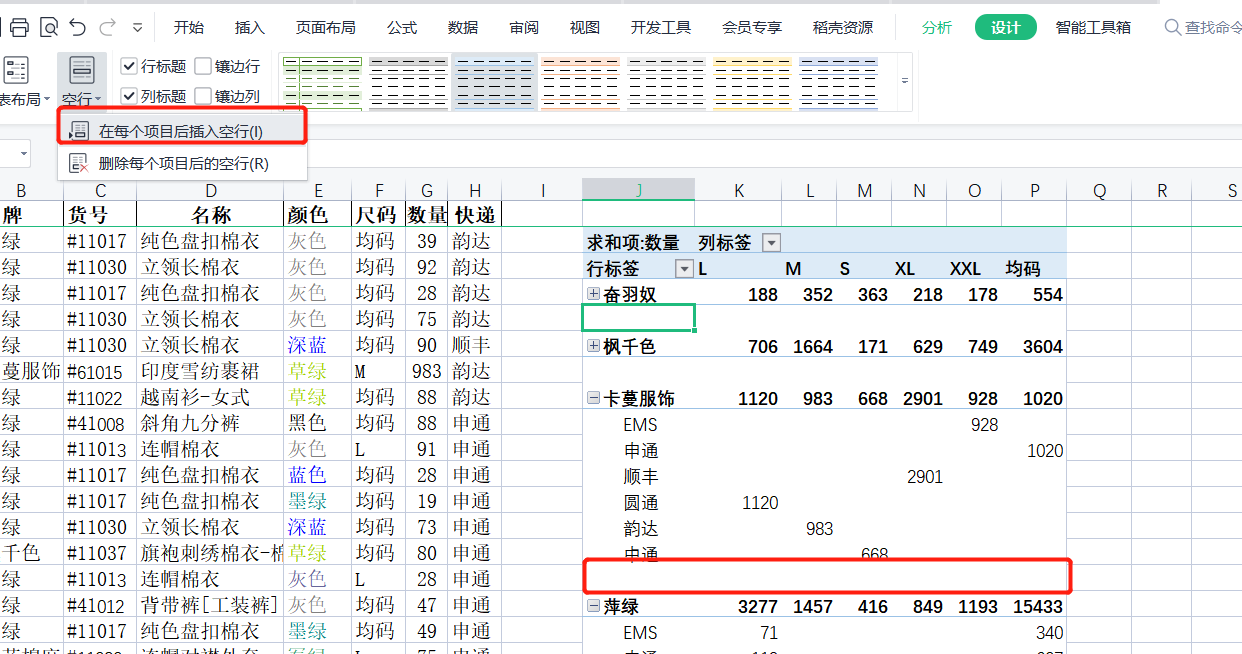Open the 列标签 column label filter dropdown

tap(771, 242)
